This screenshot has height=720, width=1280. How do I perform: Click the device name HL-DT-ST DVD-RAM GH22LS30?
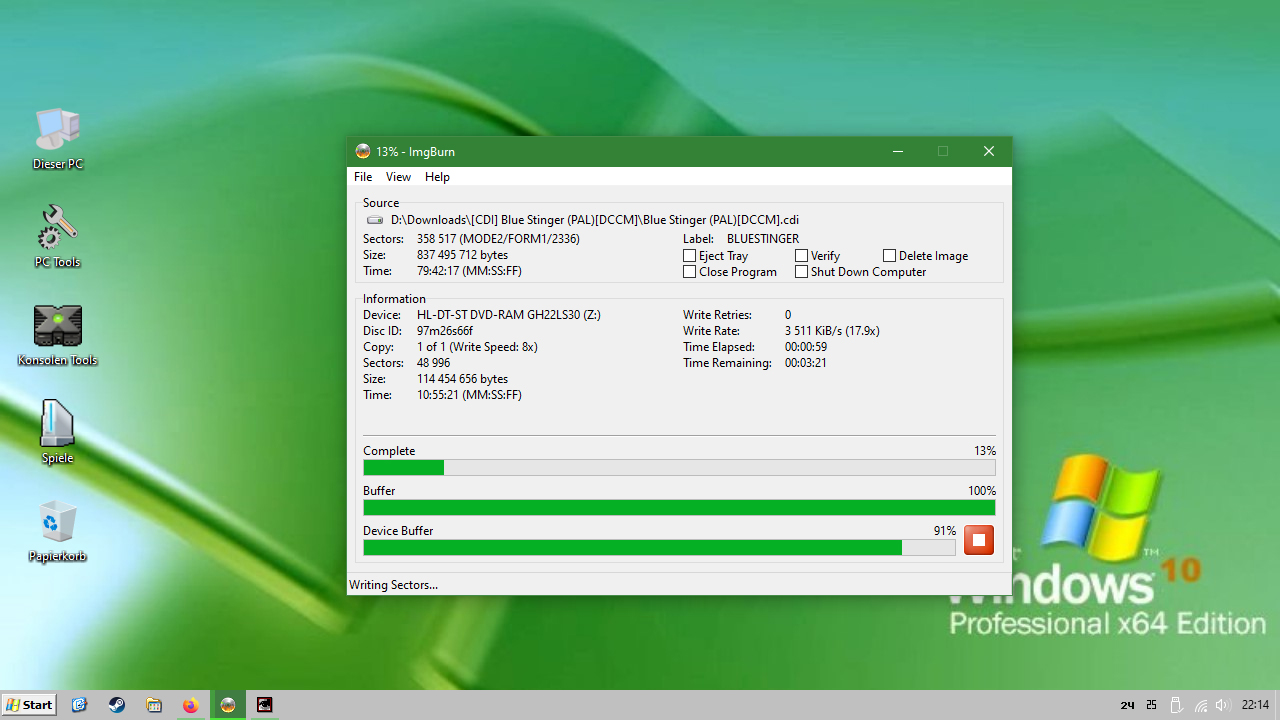[509, 315]
